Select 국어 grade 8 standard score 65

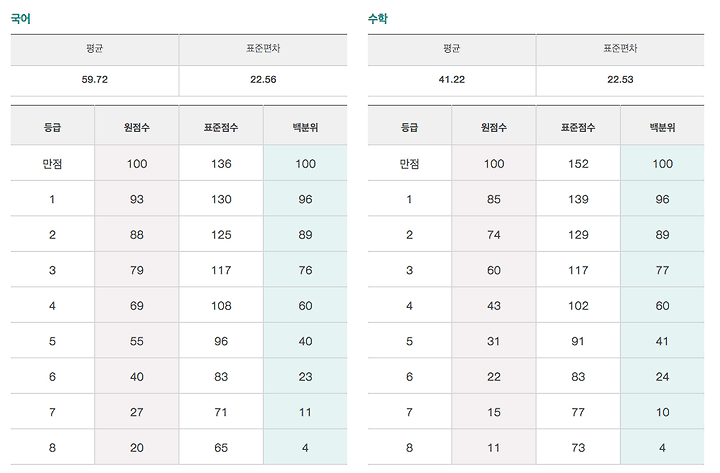[x=221, y=448]
